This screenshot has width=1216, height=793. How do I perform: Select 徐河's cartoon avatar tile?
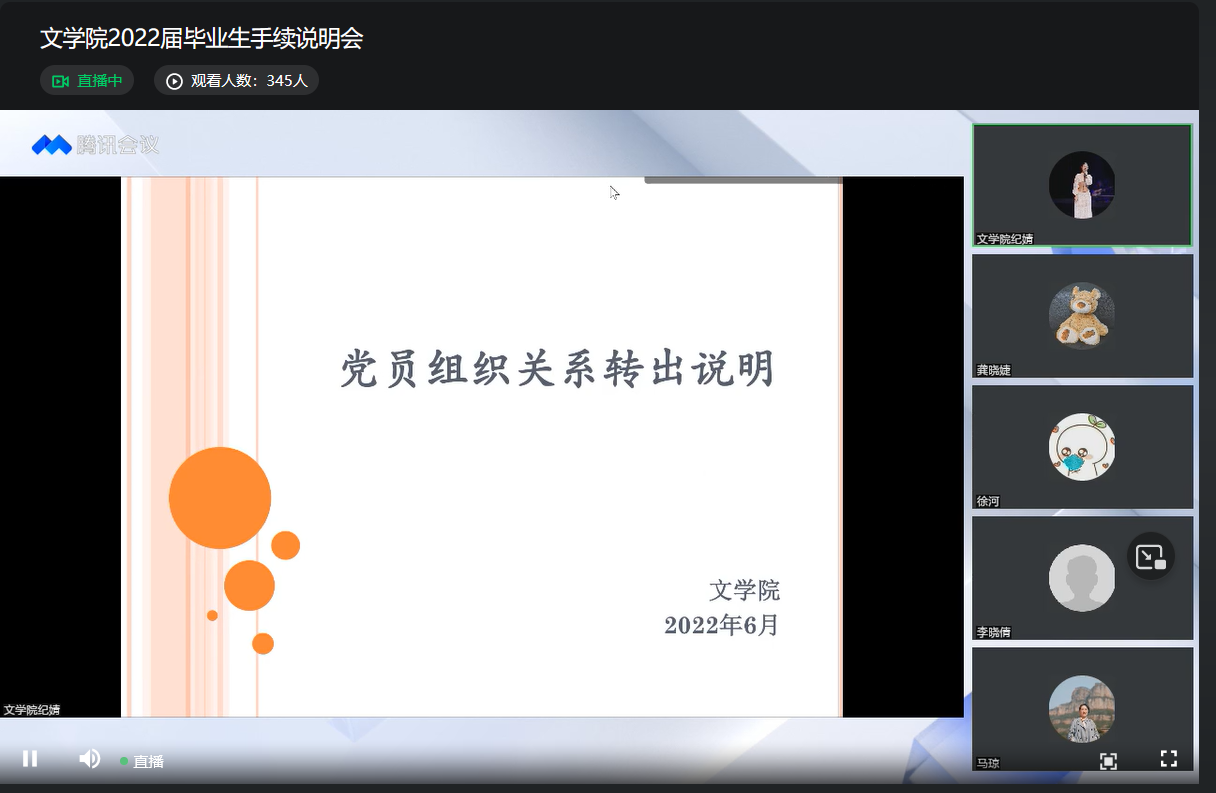tap(1081, 447)
